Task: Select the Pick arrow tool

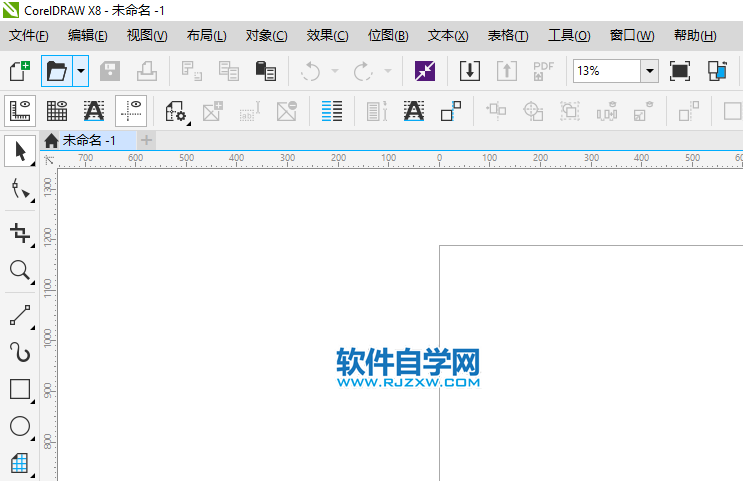Action: (20, 151)
